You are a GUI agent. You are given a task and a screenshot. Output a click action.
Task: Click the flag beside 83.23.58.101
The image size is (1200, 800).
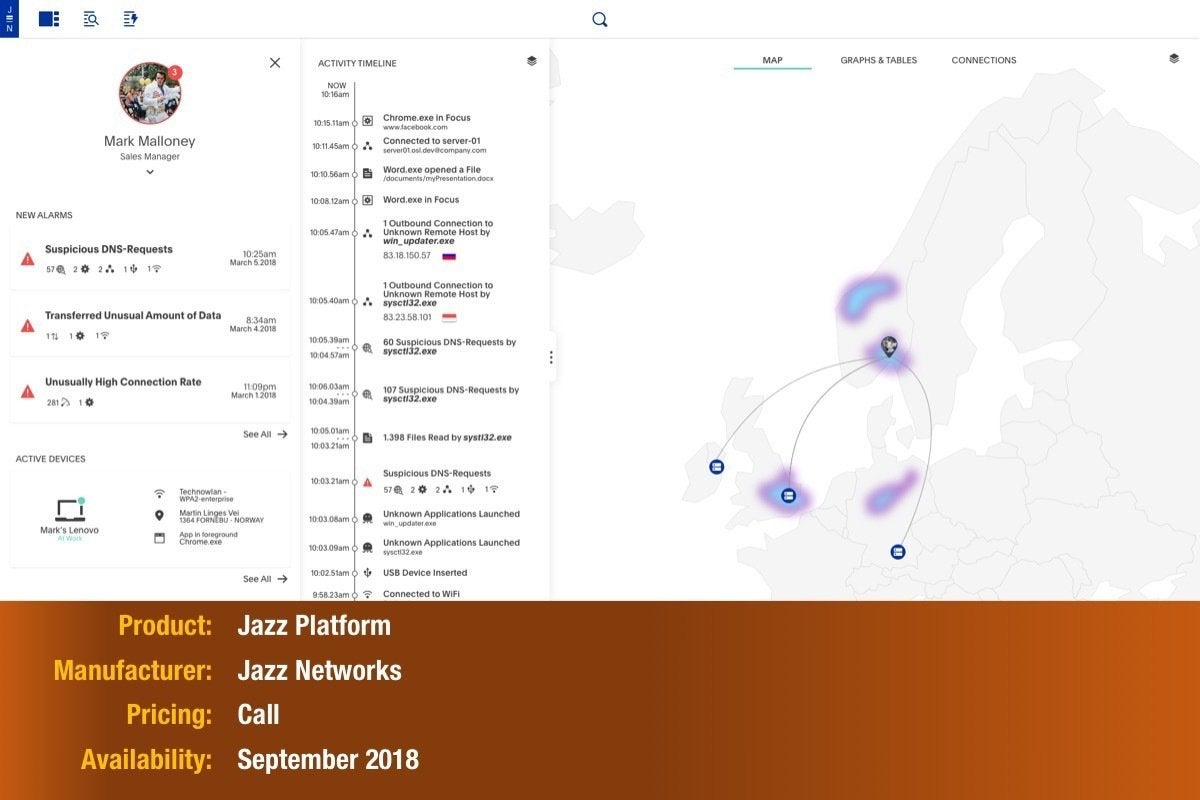[x=449, y=318]
